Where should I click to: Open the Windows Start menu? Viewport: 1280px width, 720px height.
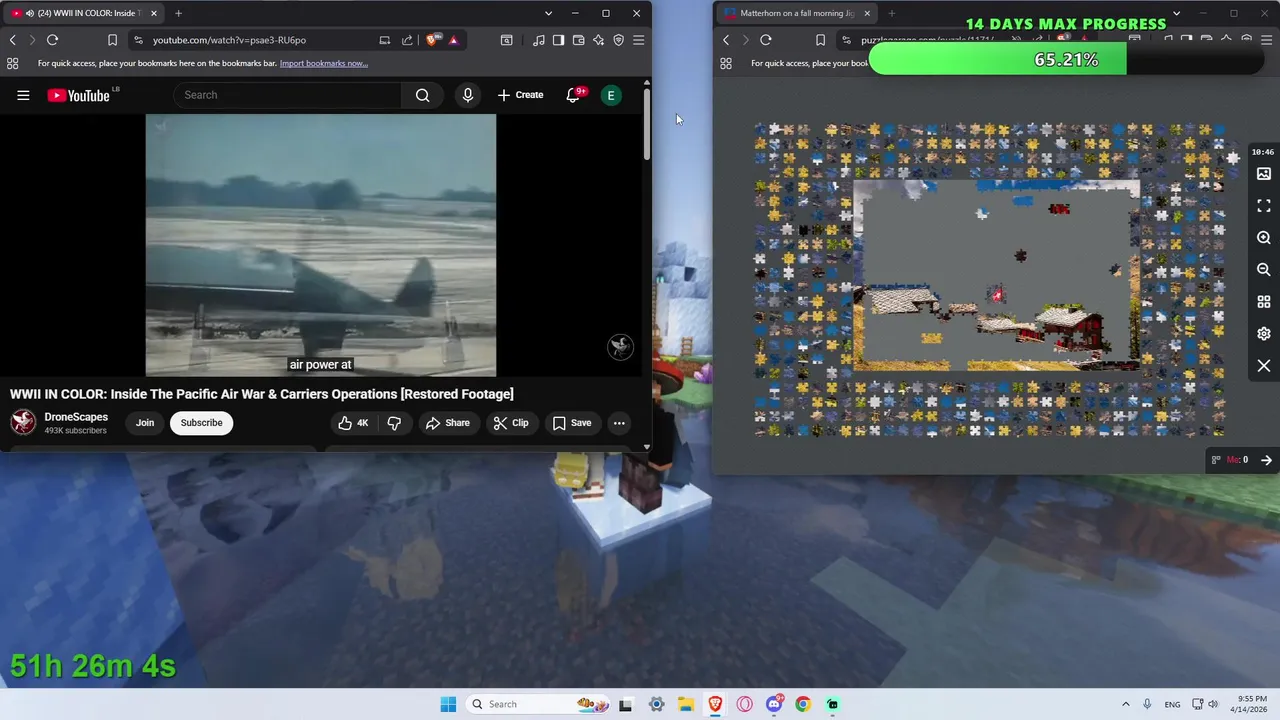(448, 704)
